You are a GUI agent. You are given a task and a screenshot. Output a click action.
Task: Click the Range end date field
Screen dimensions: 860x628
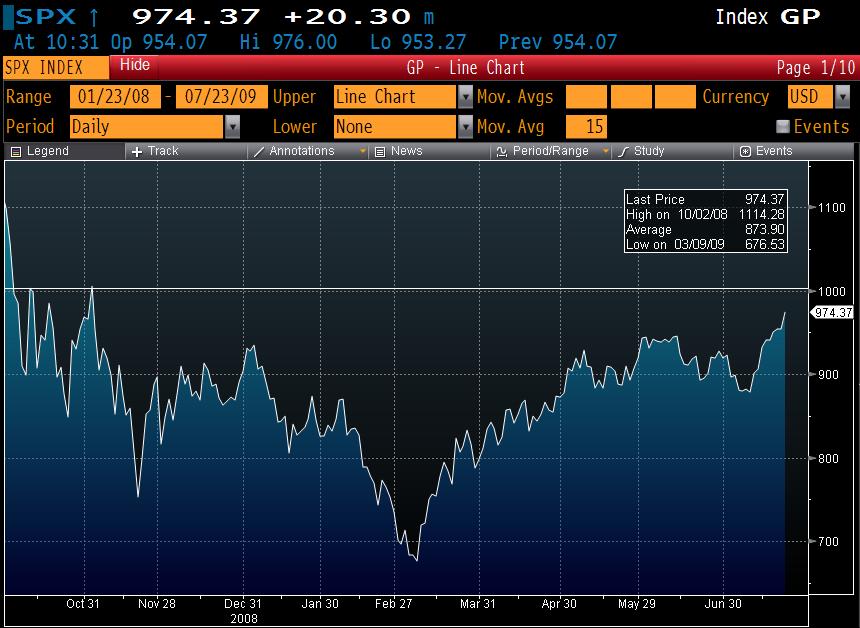coord(220,97)
